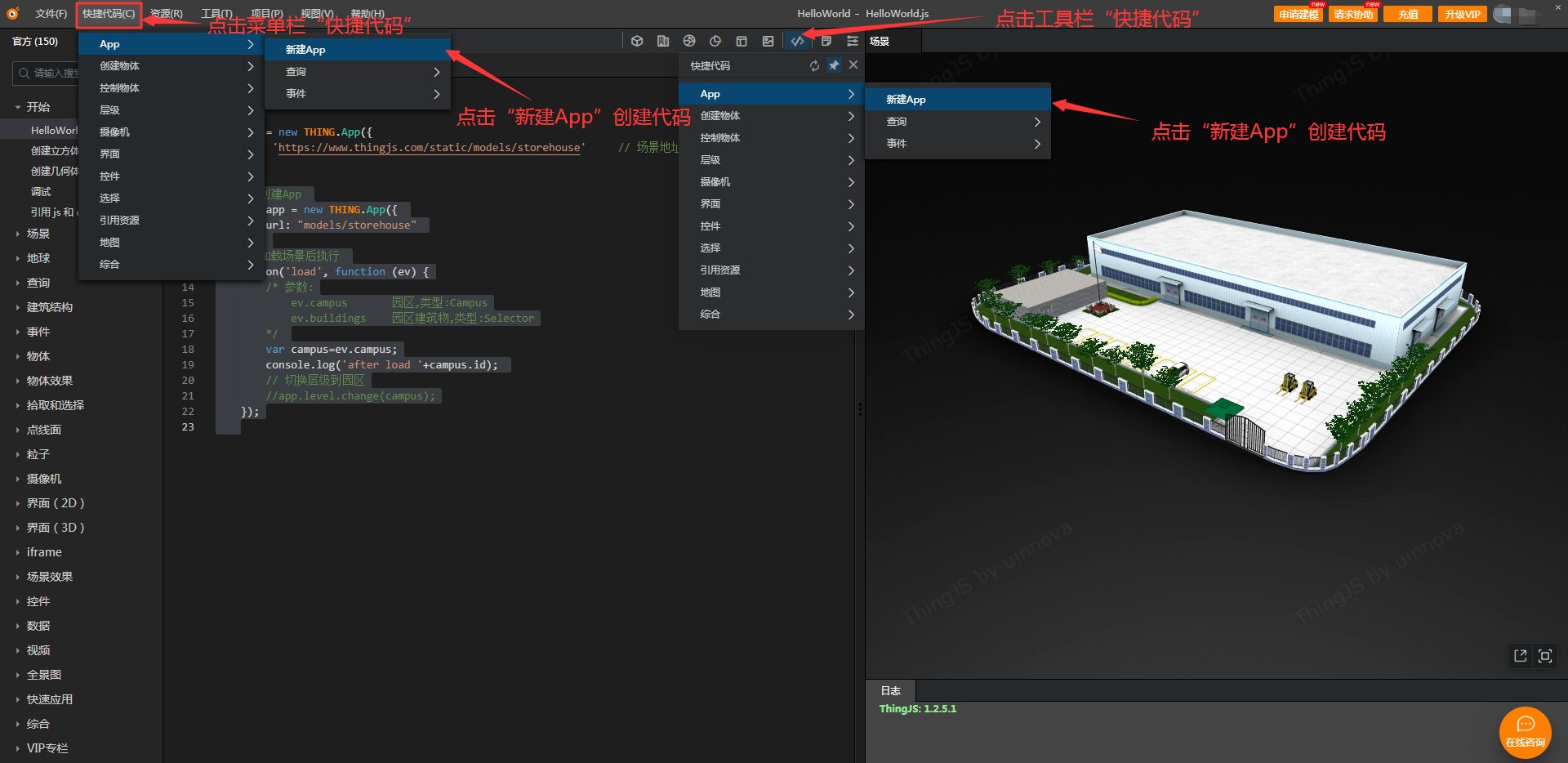Toggle the pin icon in 快捷代码 panel
The image size is (1568, 763).
coord(833,65)
